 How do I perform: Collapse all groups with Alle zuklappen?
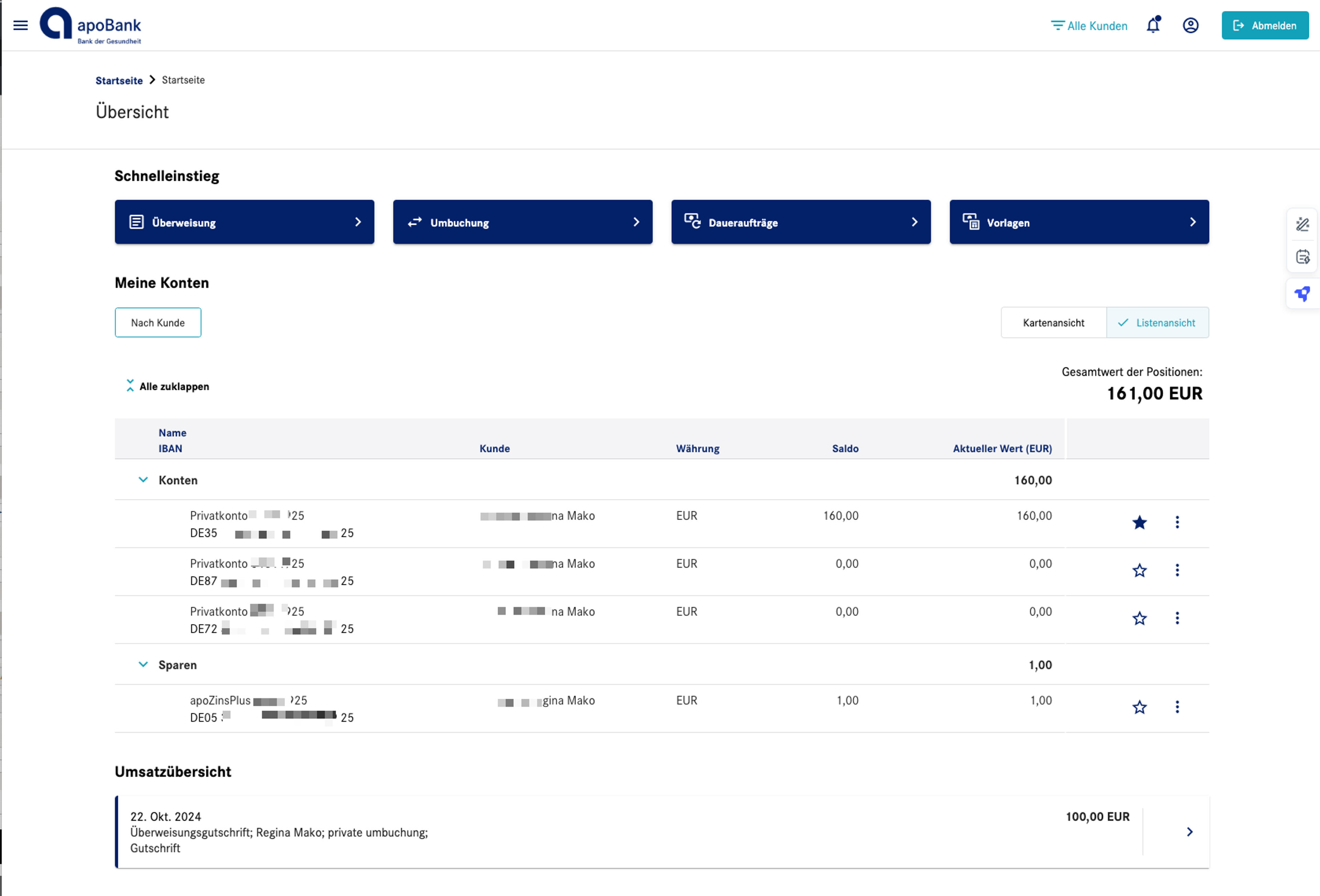167,386
